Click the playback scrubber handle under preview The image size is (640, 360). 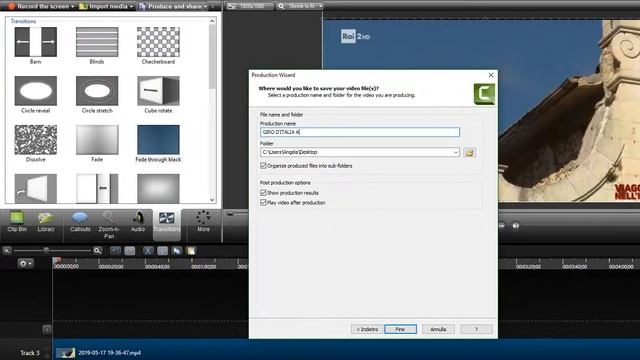(230, 213)
